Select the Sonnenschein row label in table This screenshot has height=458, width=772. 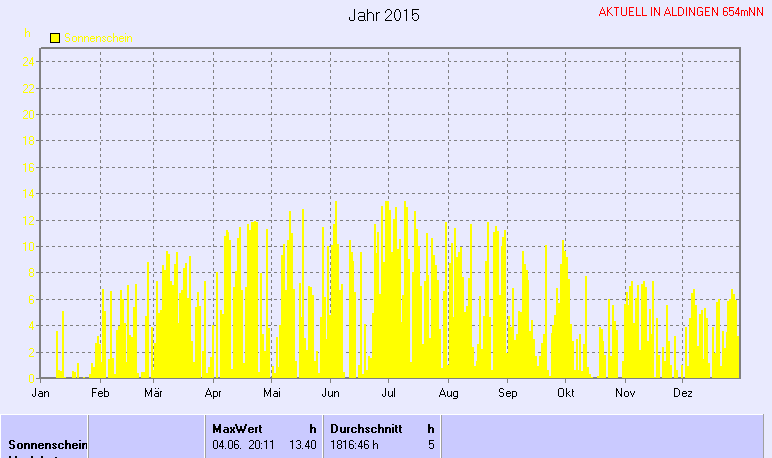point(48,444)
